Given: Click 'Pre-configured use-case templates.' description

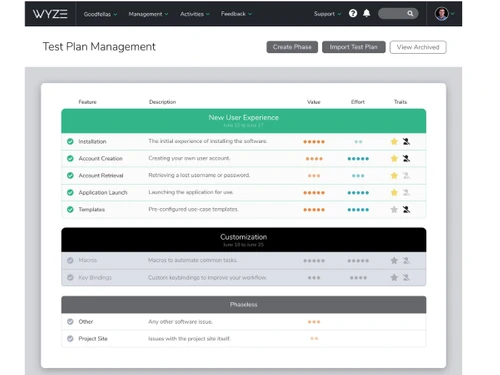Looking at the screenshot, I should click(193, 209).
